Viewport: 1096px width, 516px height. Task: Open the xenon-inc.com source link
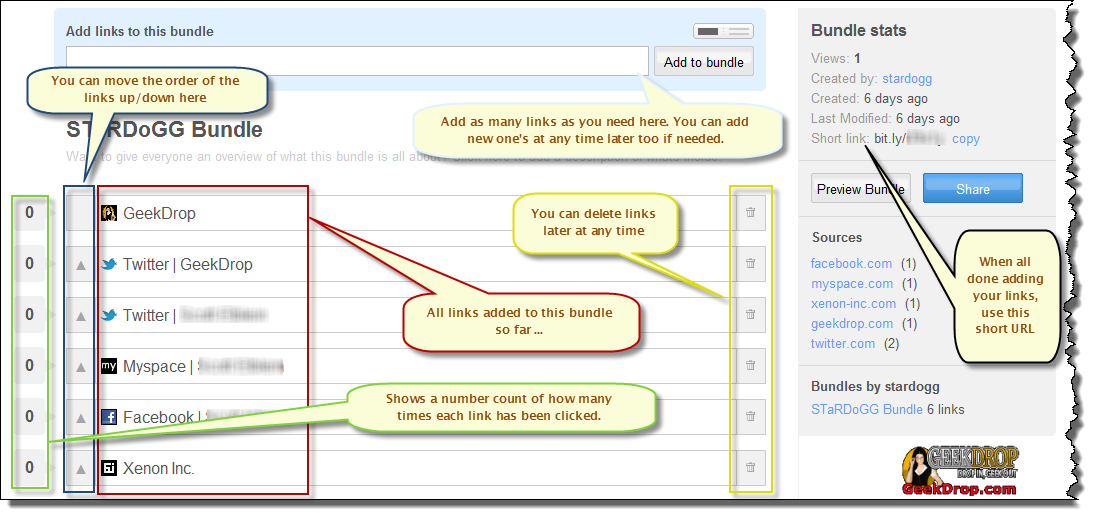(853, 303)
